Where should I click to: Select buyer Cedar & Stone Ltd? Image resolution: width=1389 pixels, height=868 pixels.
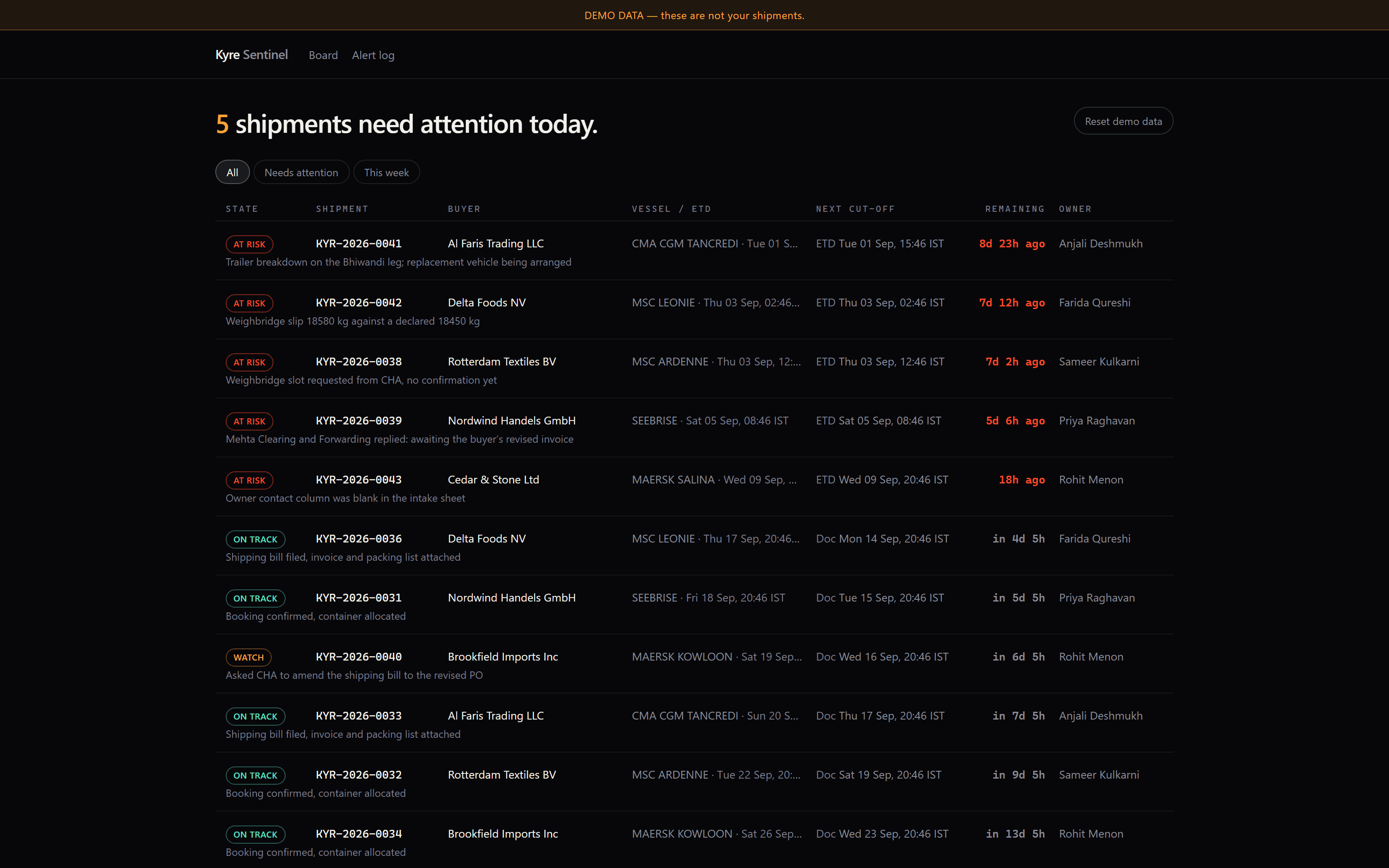click(x=494, y=480)
